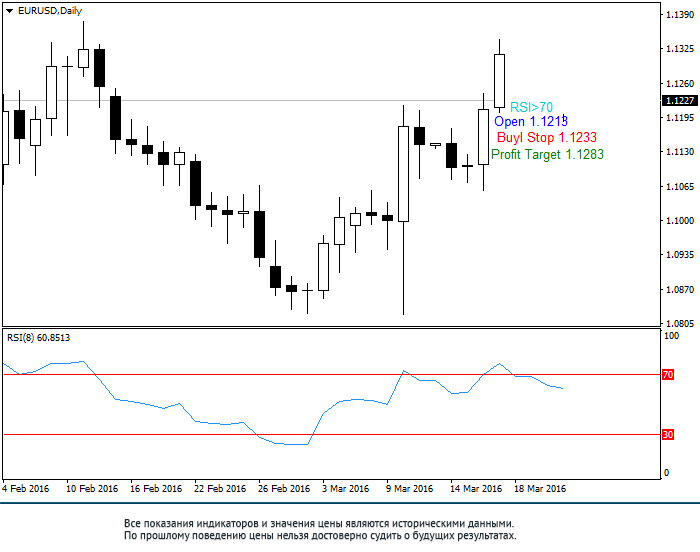This screenshot has width=700, height=552.
Task: Select the Profit Target 1.1283 label
Action: pos(547,155)
